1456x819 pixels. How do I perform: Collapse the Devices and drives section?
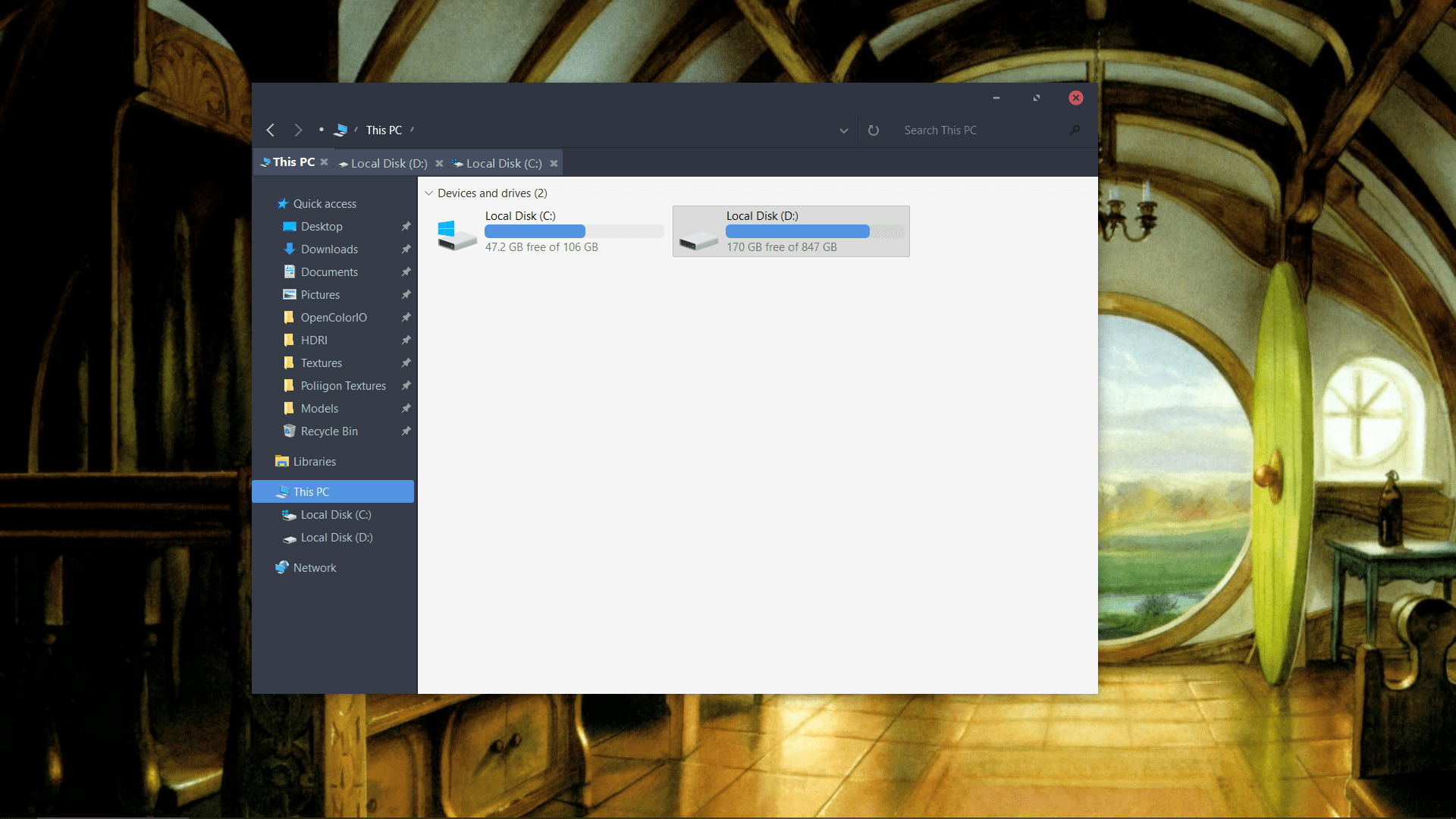point(429,193)
